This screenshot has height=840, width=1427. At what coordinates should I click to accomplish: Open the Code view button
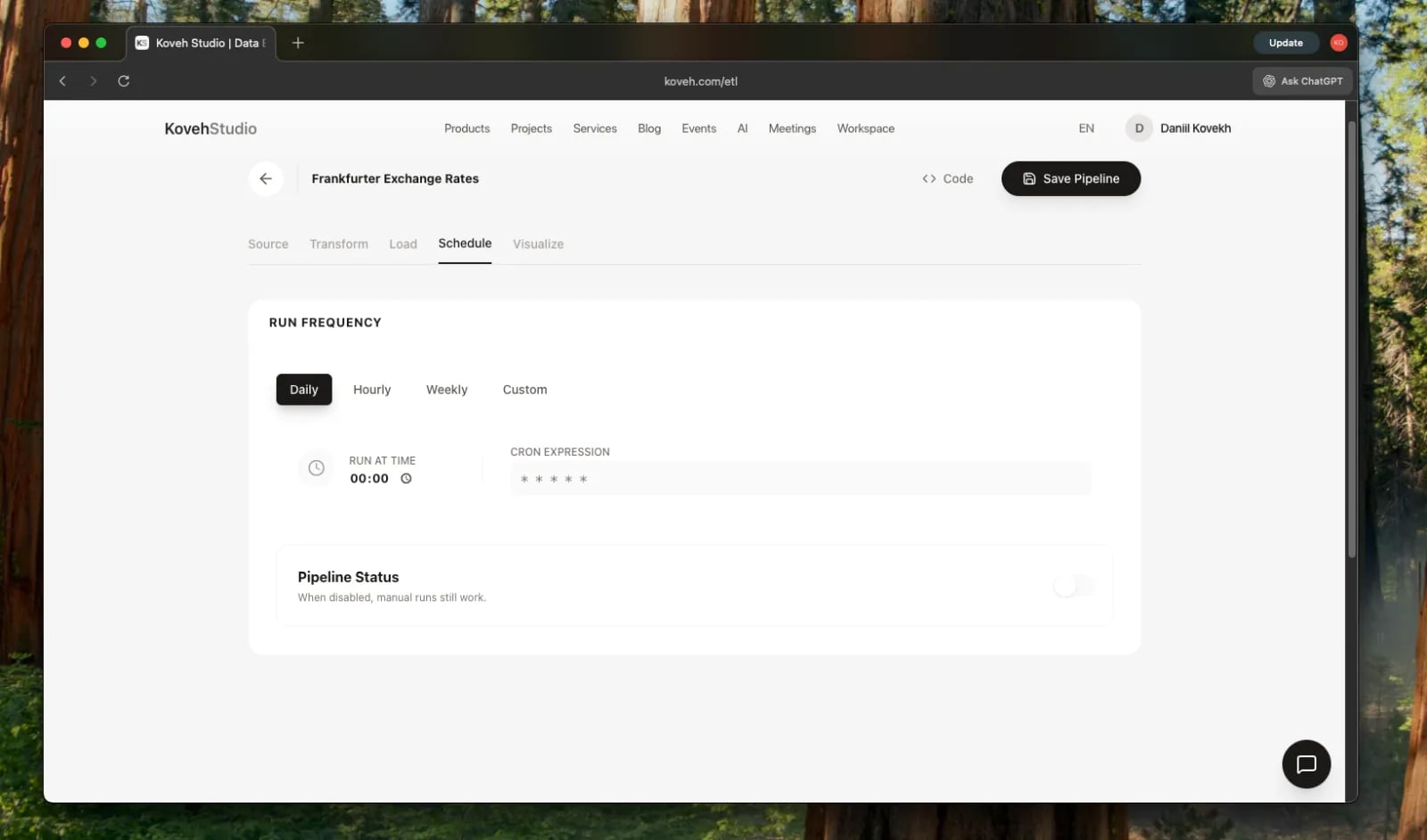coord(947,178)
